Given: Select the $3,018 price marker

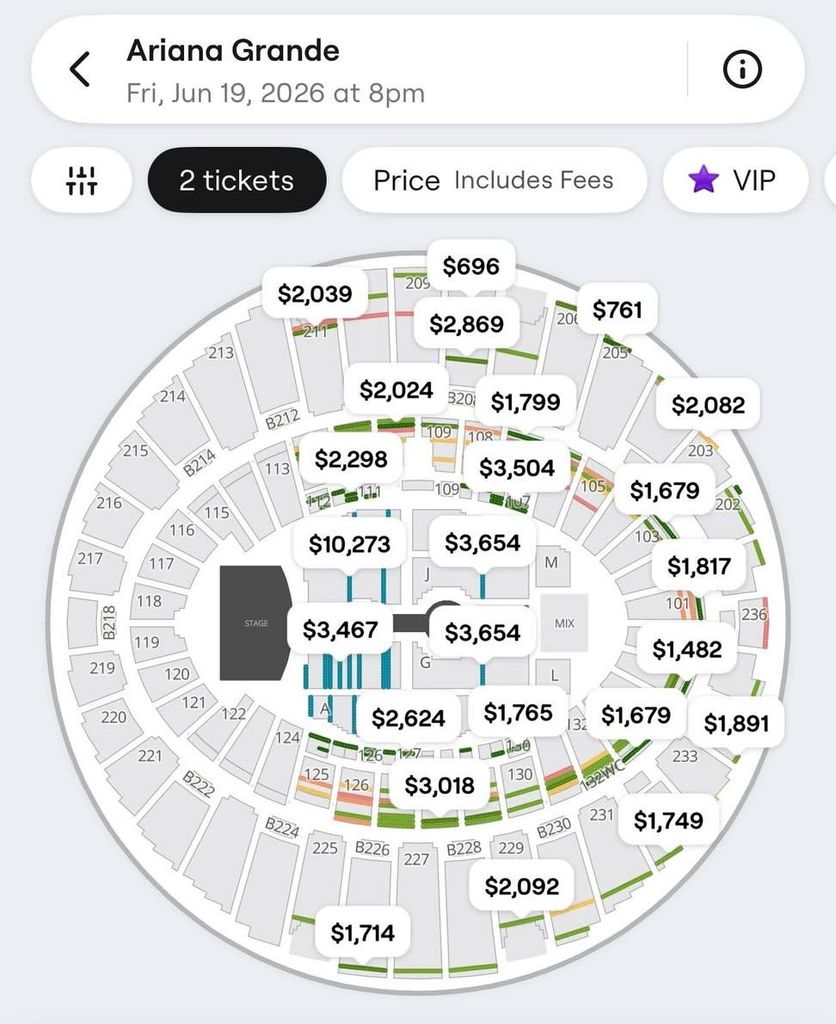Looking at the screenshot, I should tap(440, 785).
